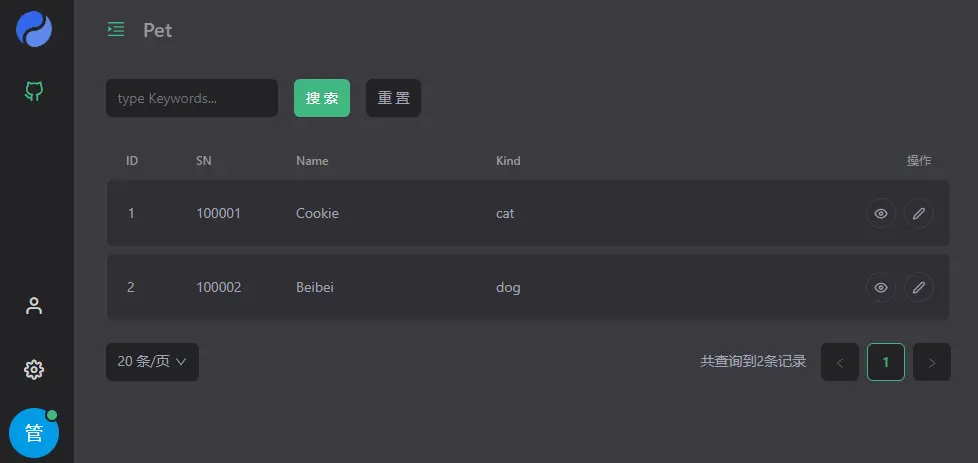The image size is (978, 463).
Task: Click the blue app logo icon
Action: [34, 29]
